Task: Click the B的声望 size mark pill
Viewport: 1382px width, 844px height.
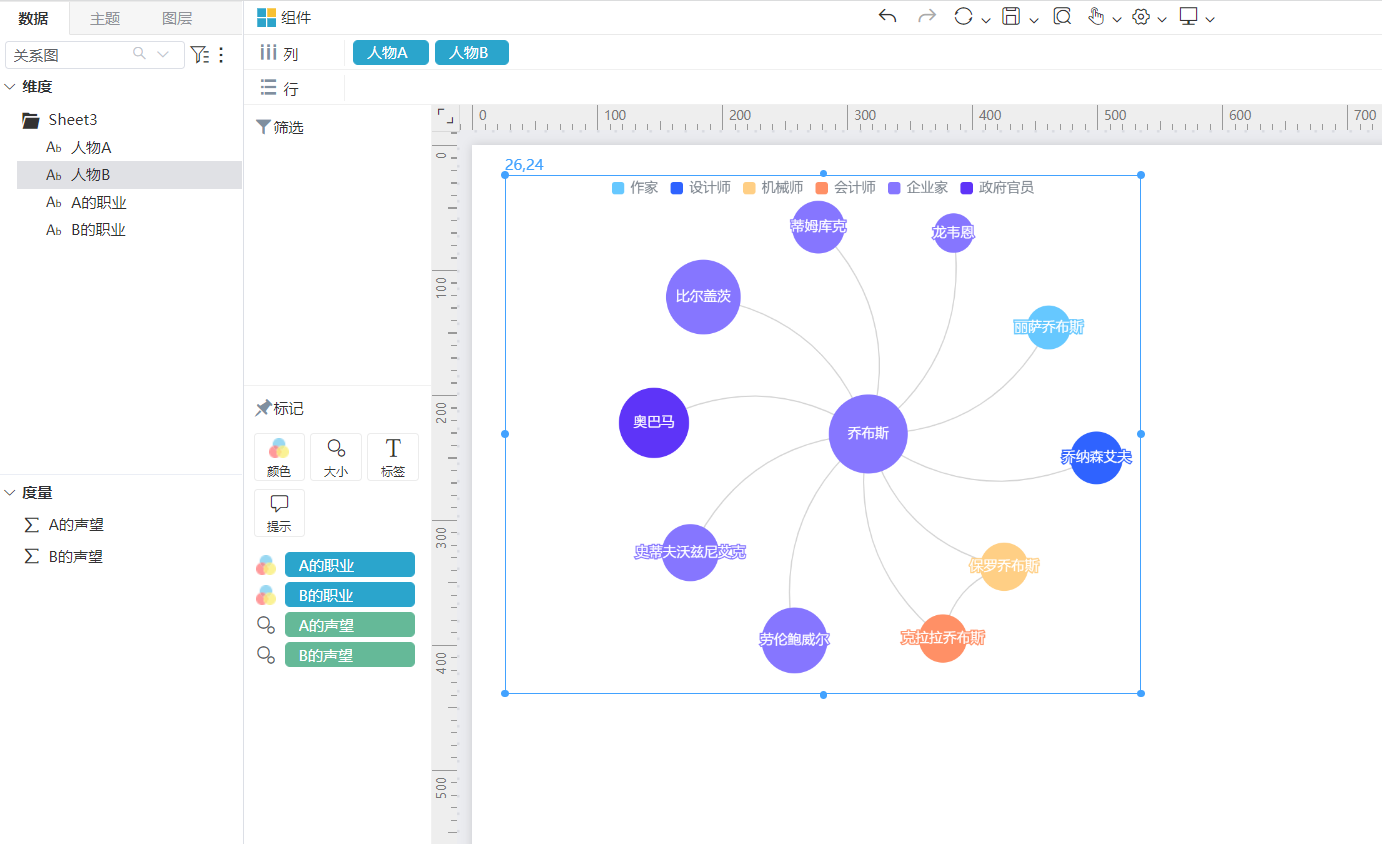Action: pos(350,655)
